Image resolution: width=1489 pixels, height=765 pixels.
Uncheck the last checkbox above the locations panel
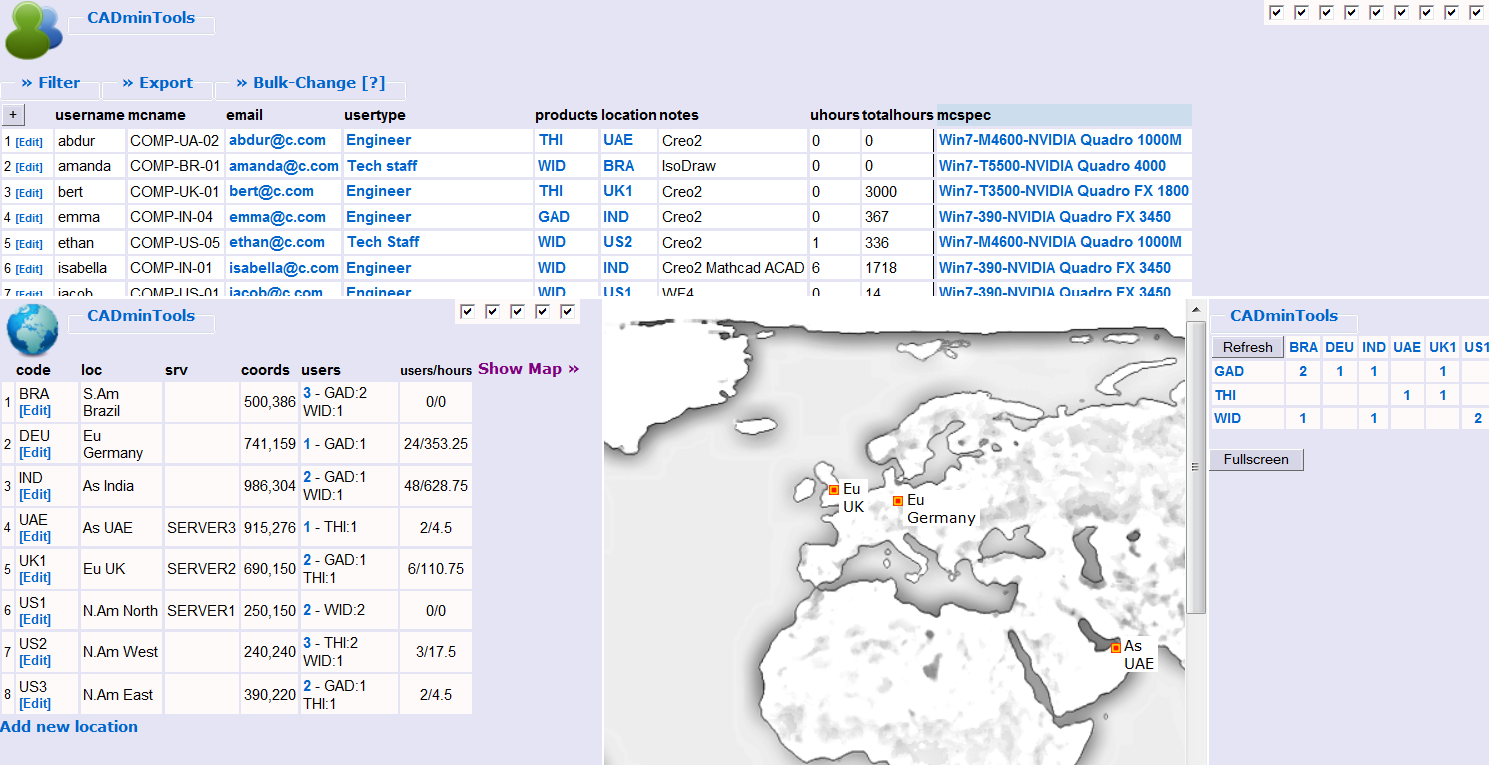click(568, 311)
